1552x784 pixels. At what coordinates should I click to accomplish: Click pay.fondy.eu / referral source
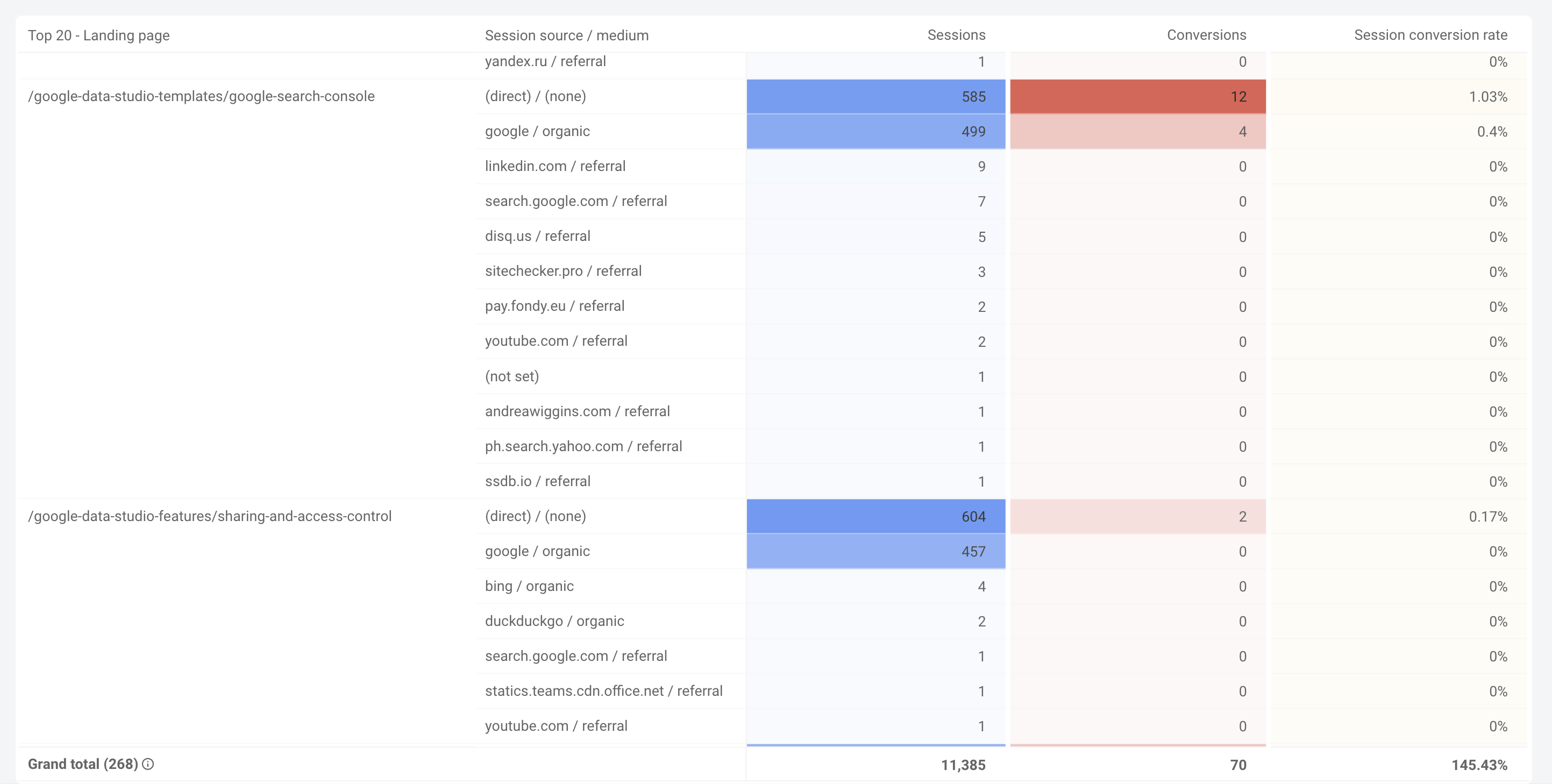[554, 306]
